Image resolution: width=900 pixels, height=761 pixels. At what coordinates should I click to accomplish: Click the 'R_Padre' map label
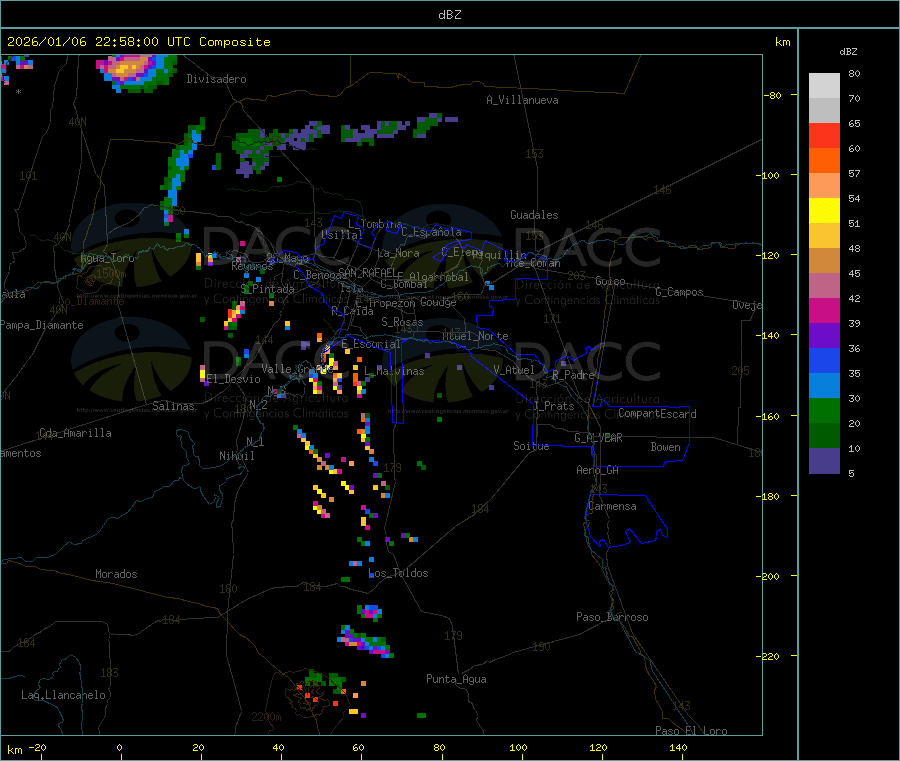pos(573,375)
